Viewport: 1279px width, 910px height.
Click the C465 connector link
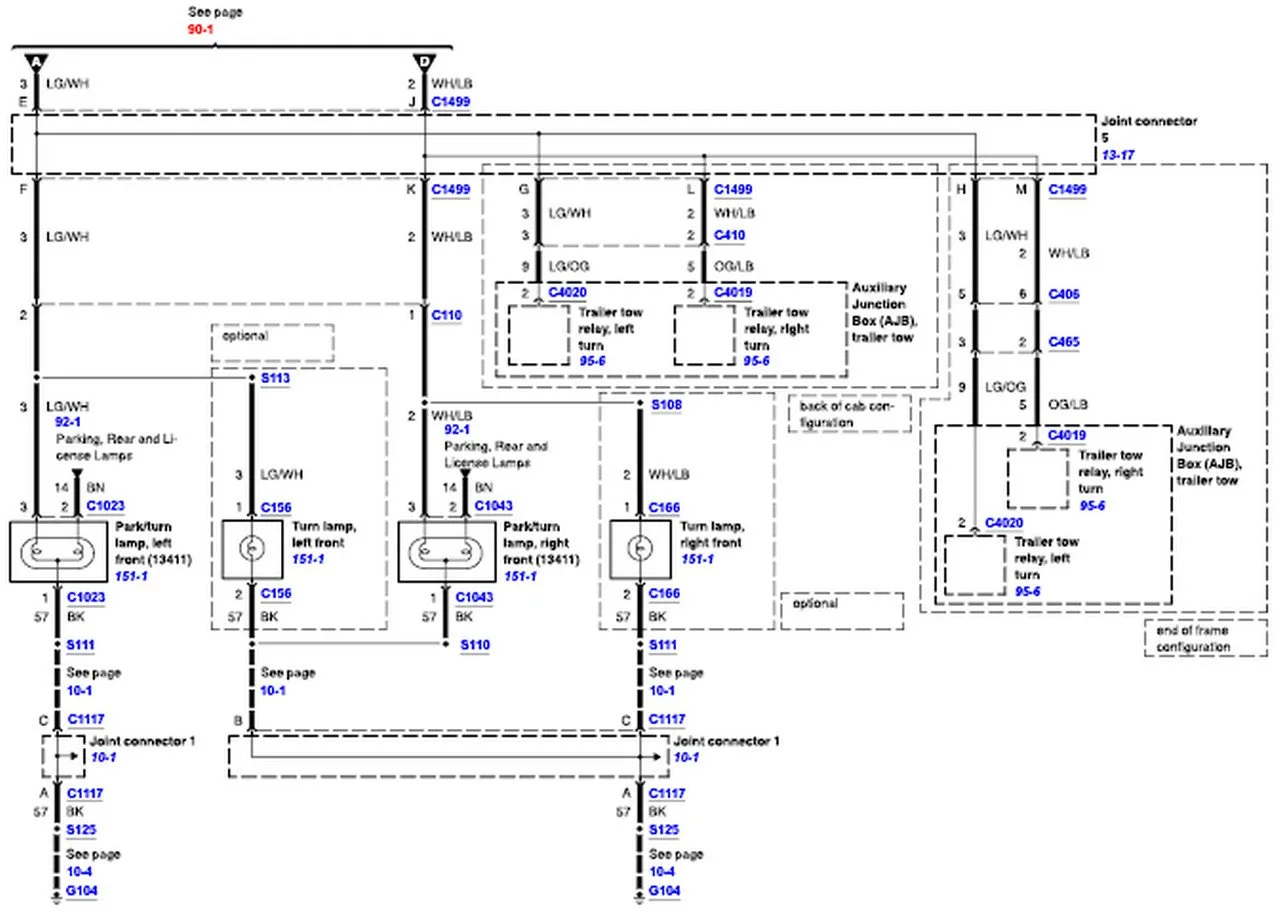coord(1063,342)
